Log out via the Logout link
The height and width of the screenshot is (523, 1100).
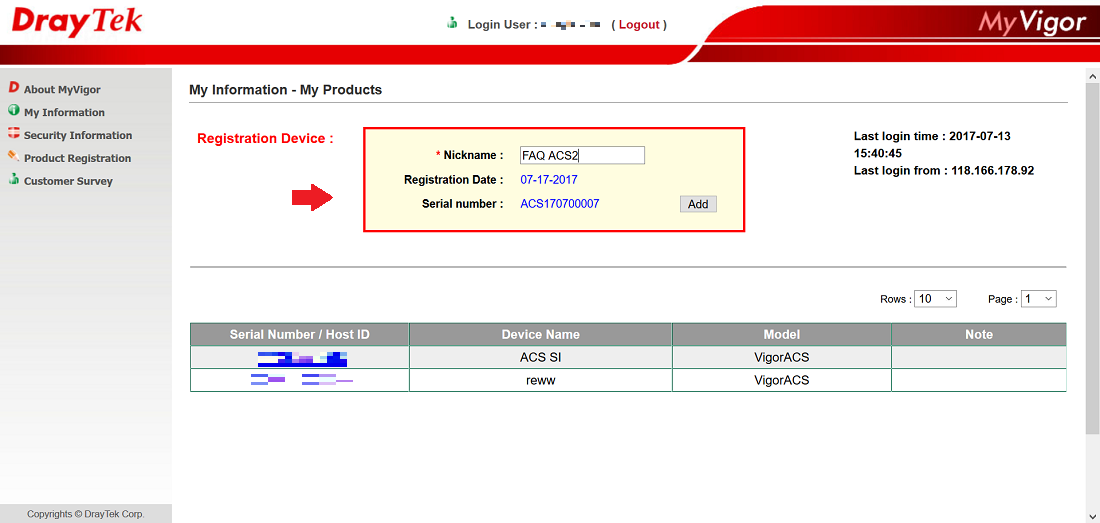tap(639, 25)
